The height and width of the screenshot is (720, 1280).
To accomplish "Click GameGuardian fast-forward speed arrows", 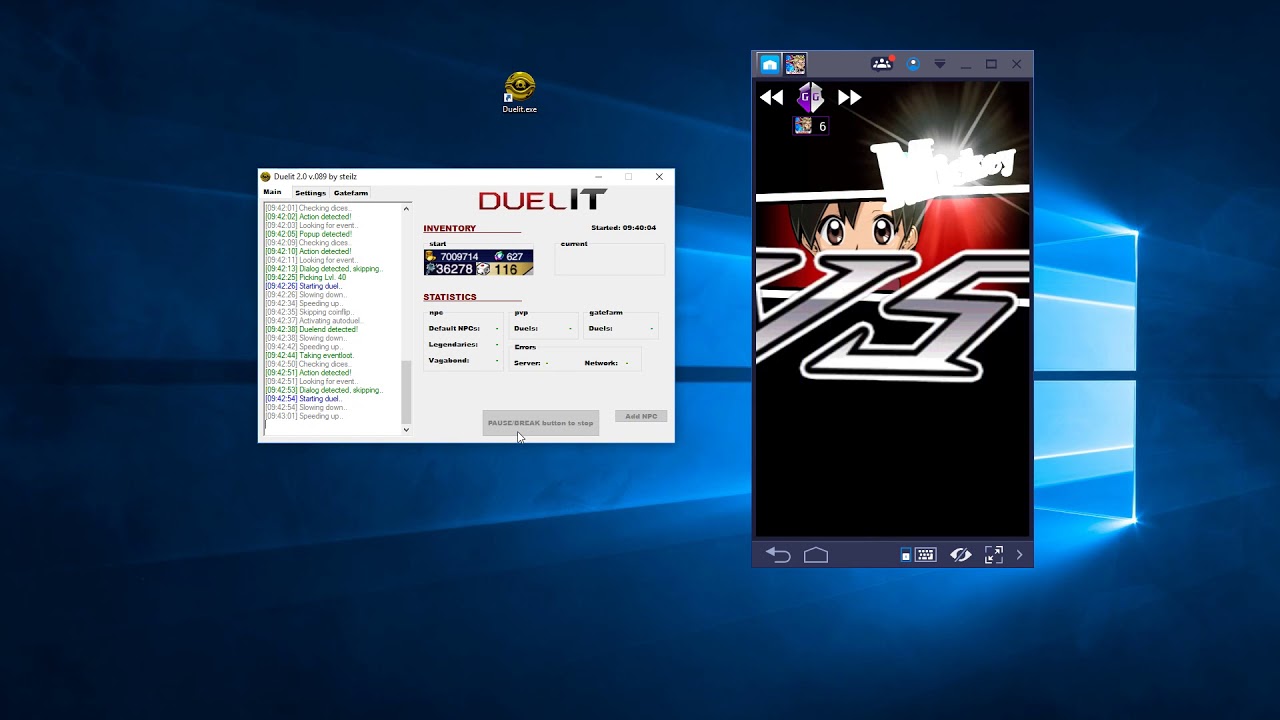I will pos(849,97).
